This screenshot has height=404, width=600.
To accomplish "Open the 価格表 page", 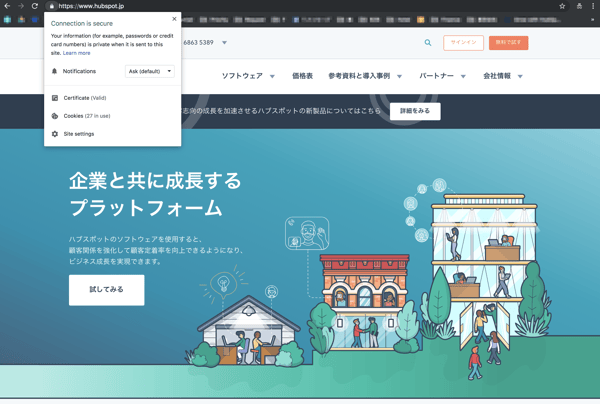I will [x=302, y=76].
